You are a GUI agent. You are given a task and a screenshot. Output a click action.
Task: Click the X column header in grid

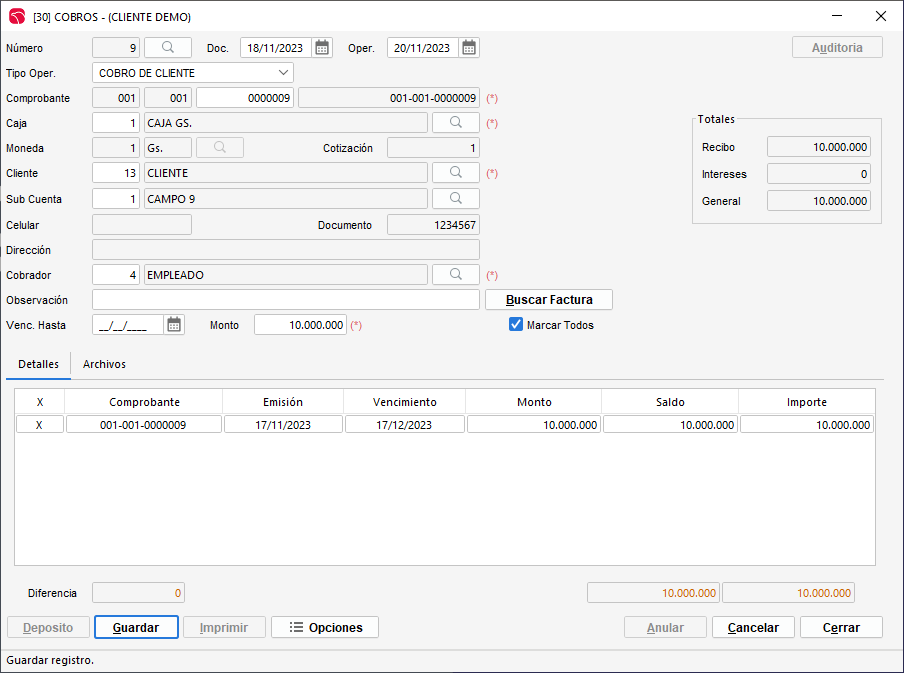pos(40,402)
